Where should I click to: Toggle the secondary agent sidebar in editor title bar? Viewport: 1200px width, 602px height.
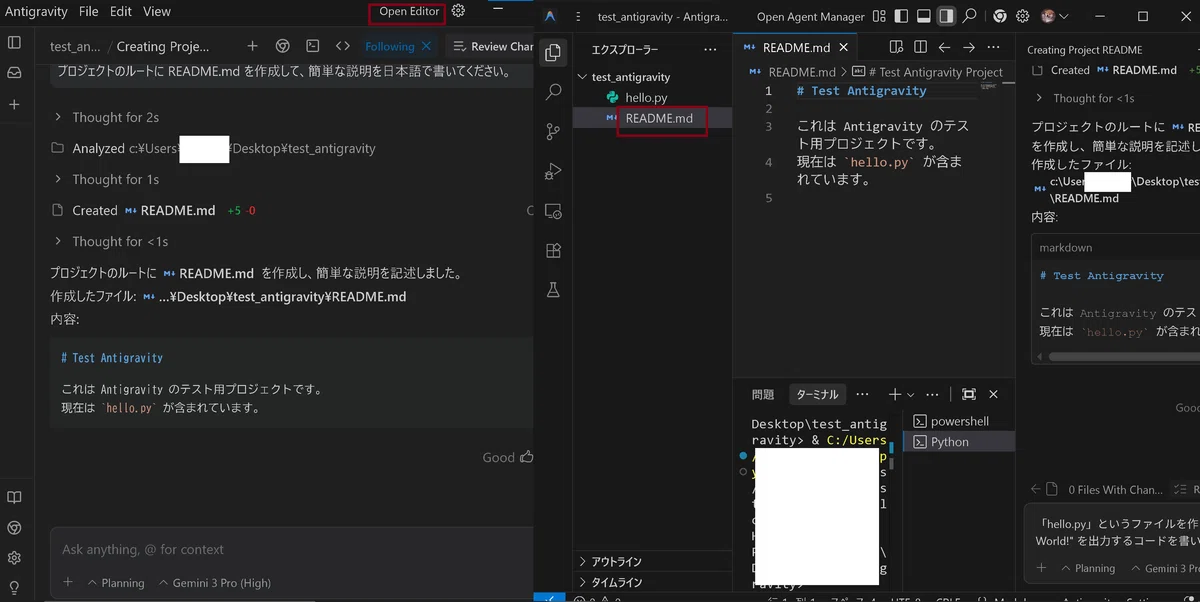pyautogui.click(x=945, y=16)
